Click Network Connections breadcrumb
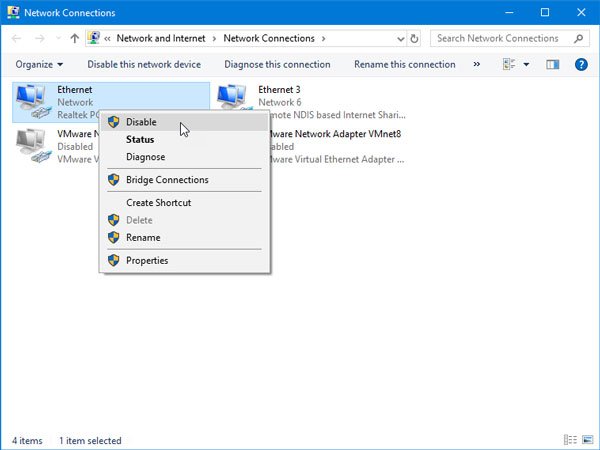The image size is (600, 450). point(269,38)
